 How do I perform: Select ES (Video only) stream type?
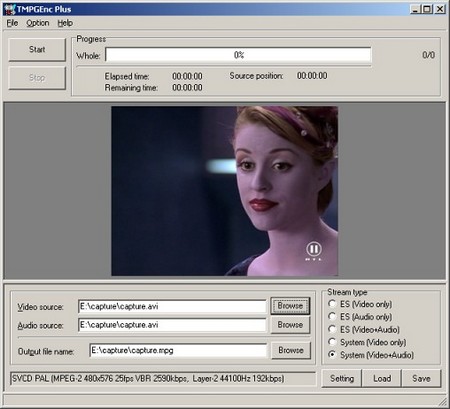coord(332,304)
